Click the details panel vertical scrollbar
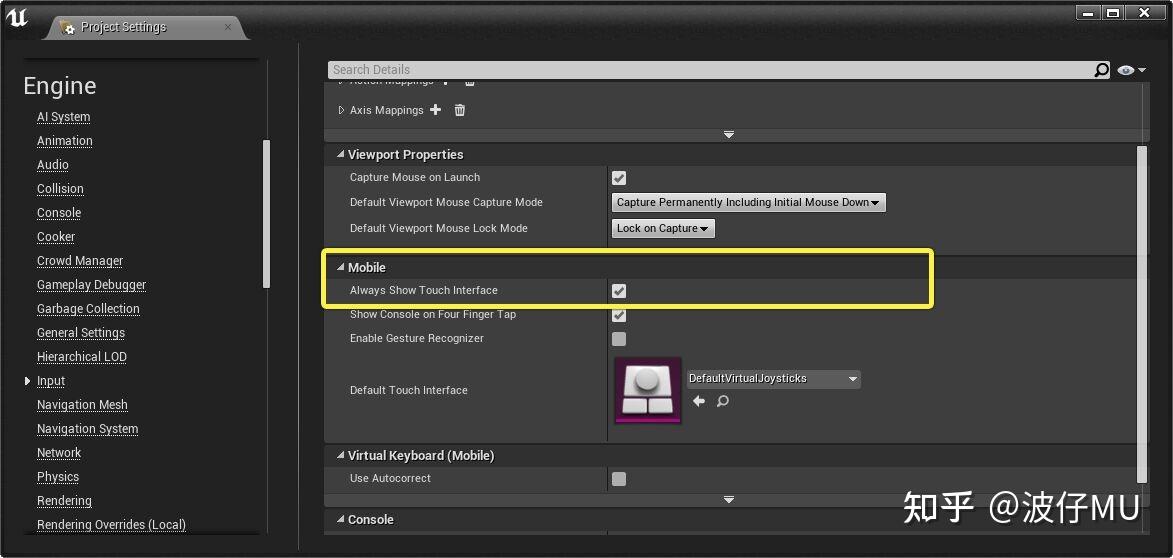The height and width of the screenshot is (558, 1173). coord(1142,314)
